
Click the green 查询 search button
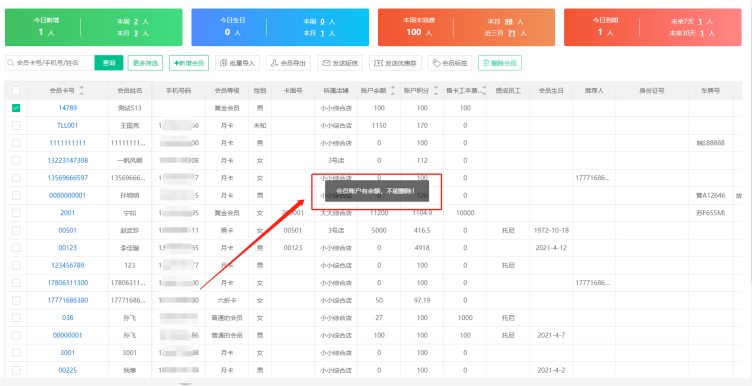tap(109, 63)
